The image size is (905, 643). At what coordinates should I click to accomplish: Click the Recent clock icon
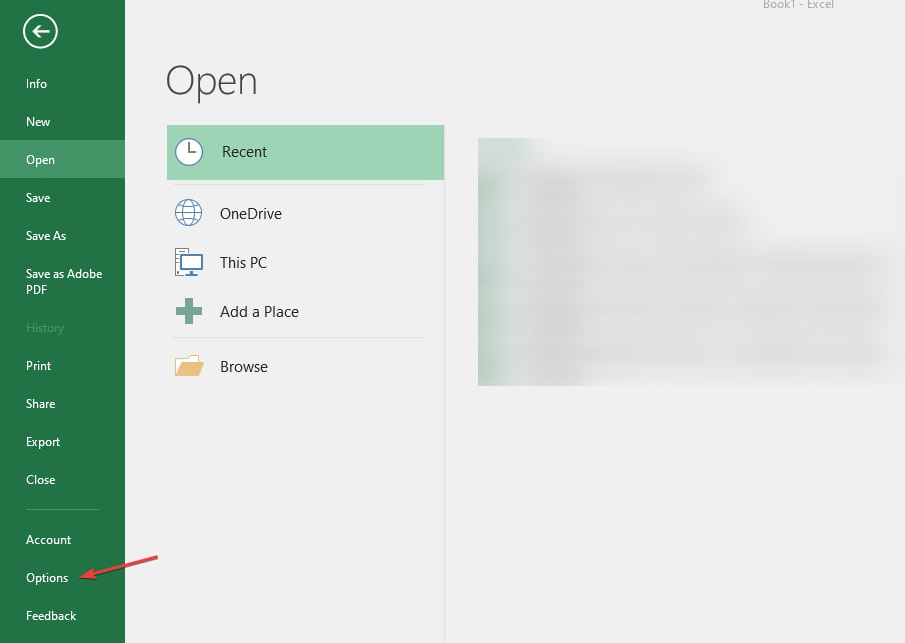pos(189,152)
